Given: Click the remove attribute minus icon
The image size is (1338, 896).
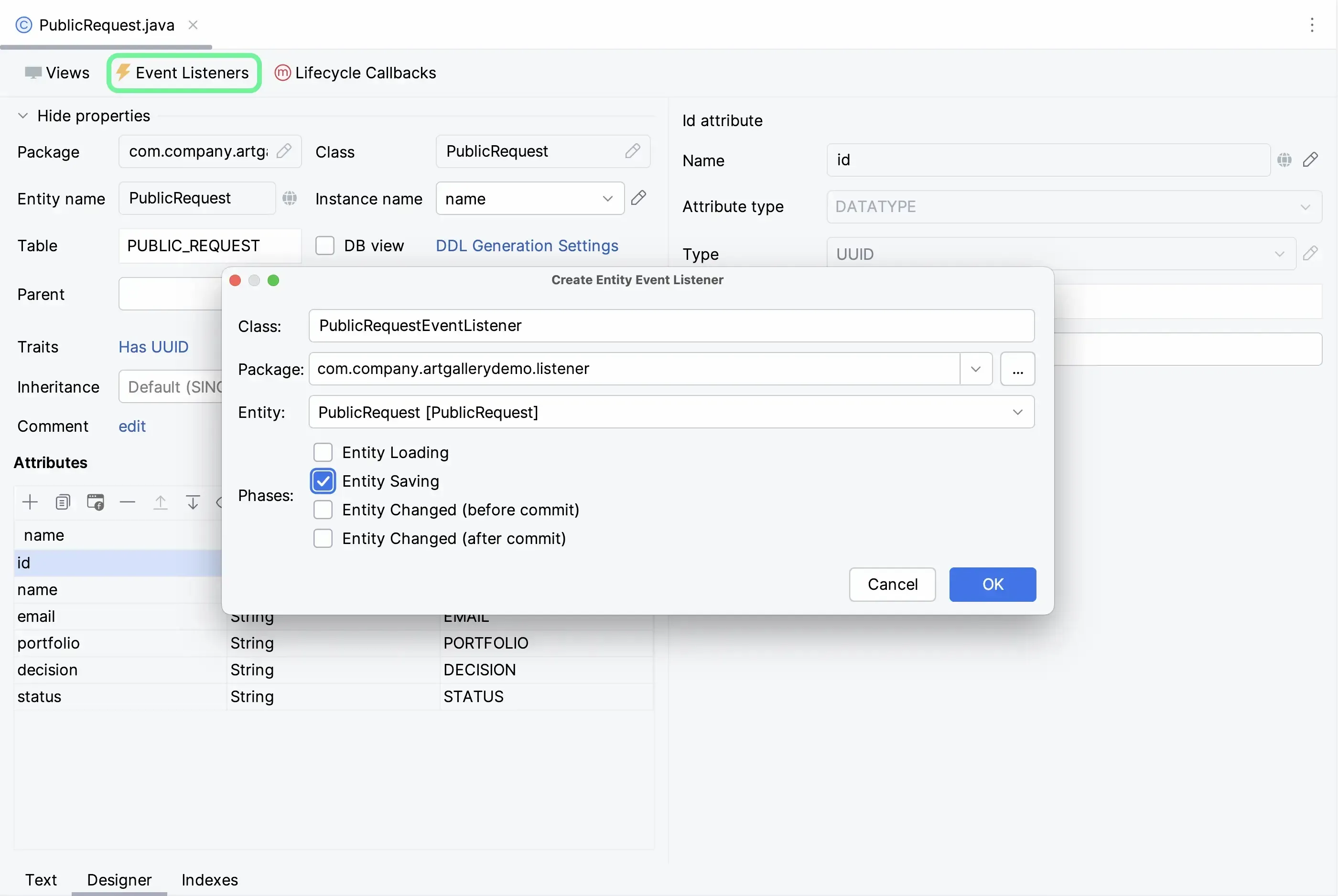Looking at the screenshot, I should [128, 502].
